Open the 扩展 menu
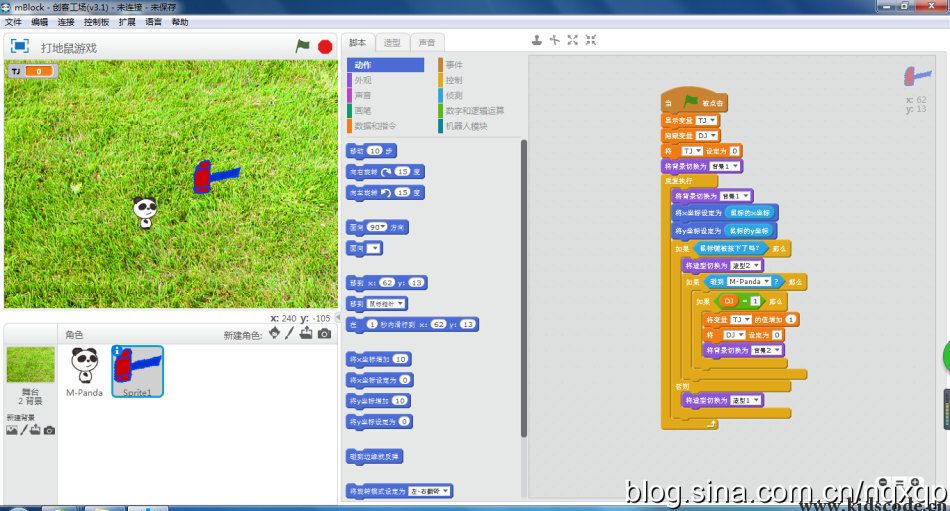 tap(127, 22)
